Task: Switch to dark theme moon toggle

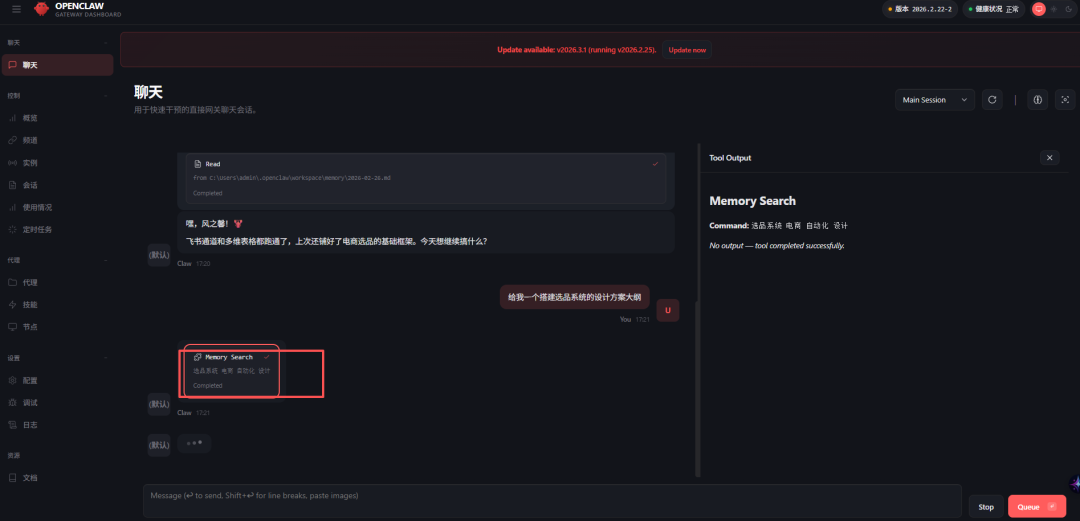Action: tap(1067, 9)
